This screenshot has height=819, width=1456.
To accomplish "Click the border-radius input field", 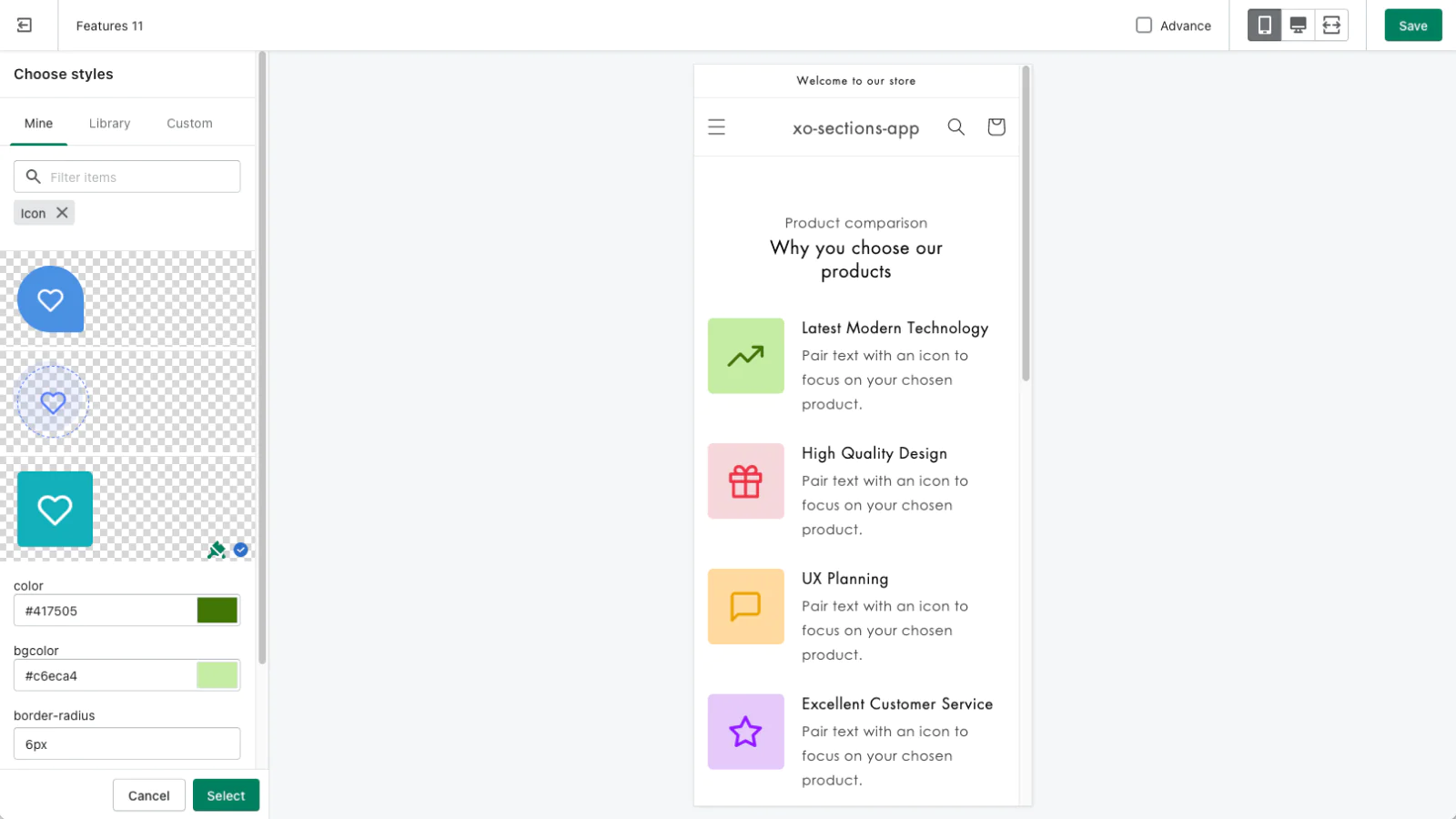I will tap(126, 743).
